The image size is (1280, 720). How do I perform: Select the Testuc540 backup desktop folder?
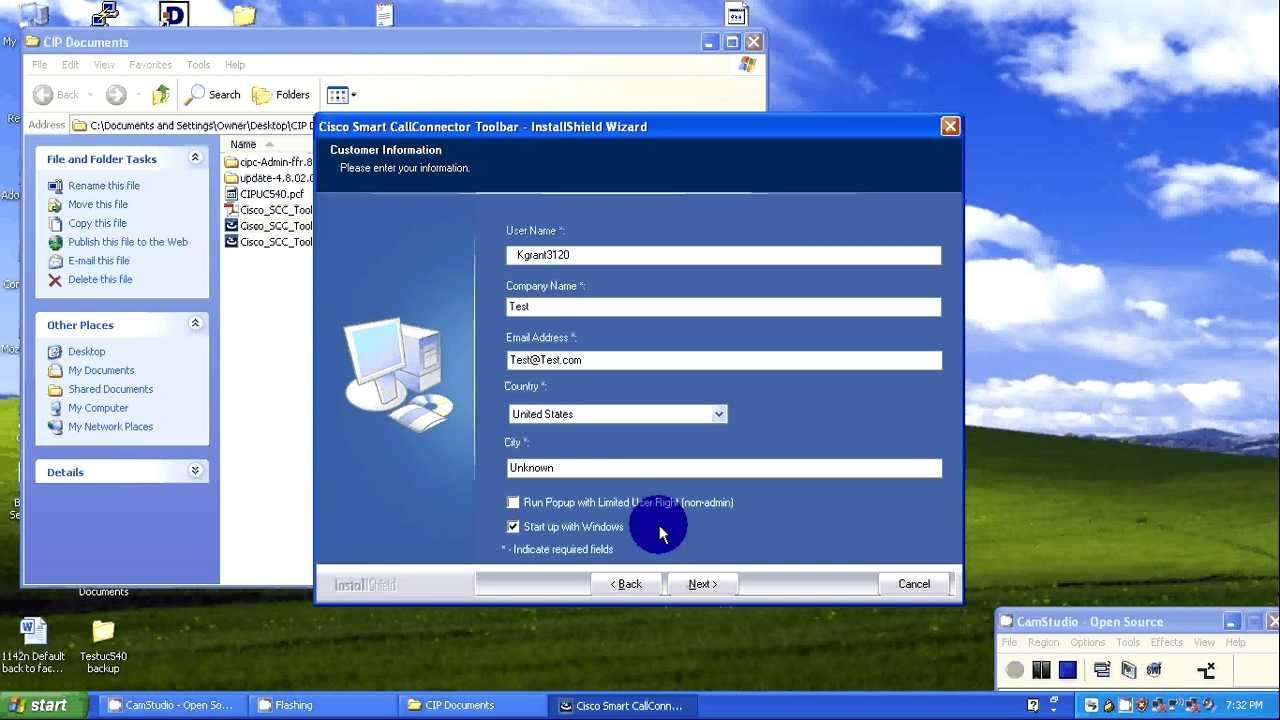(x=103, y=645)
